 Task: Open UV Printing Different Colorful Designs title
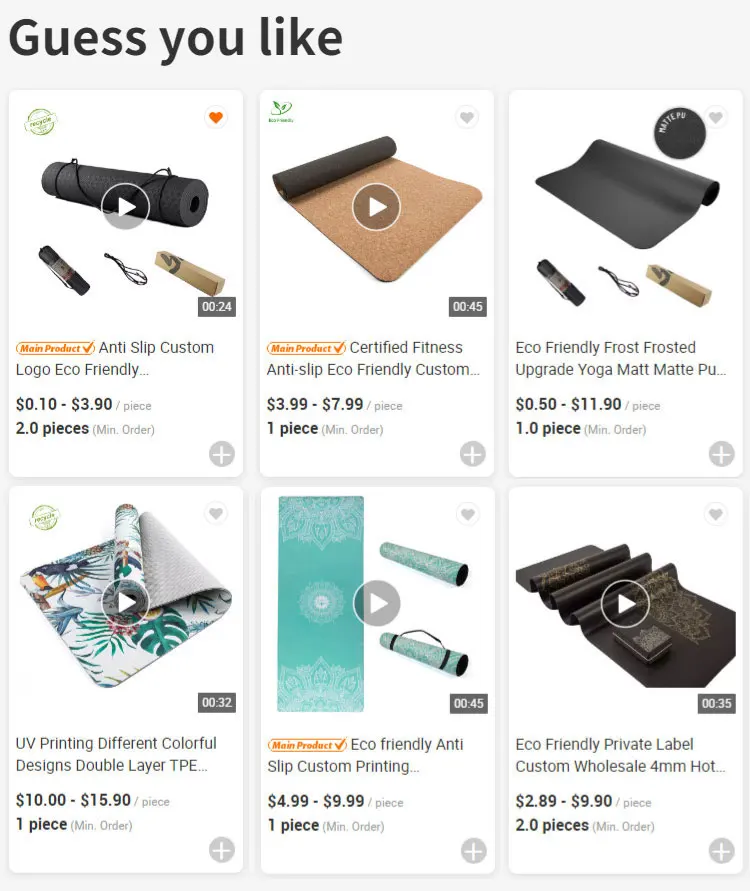tap(116, 754)
